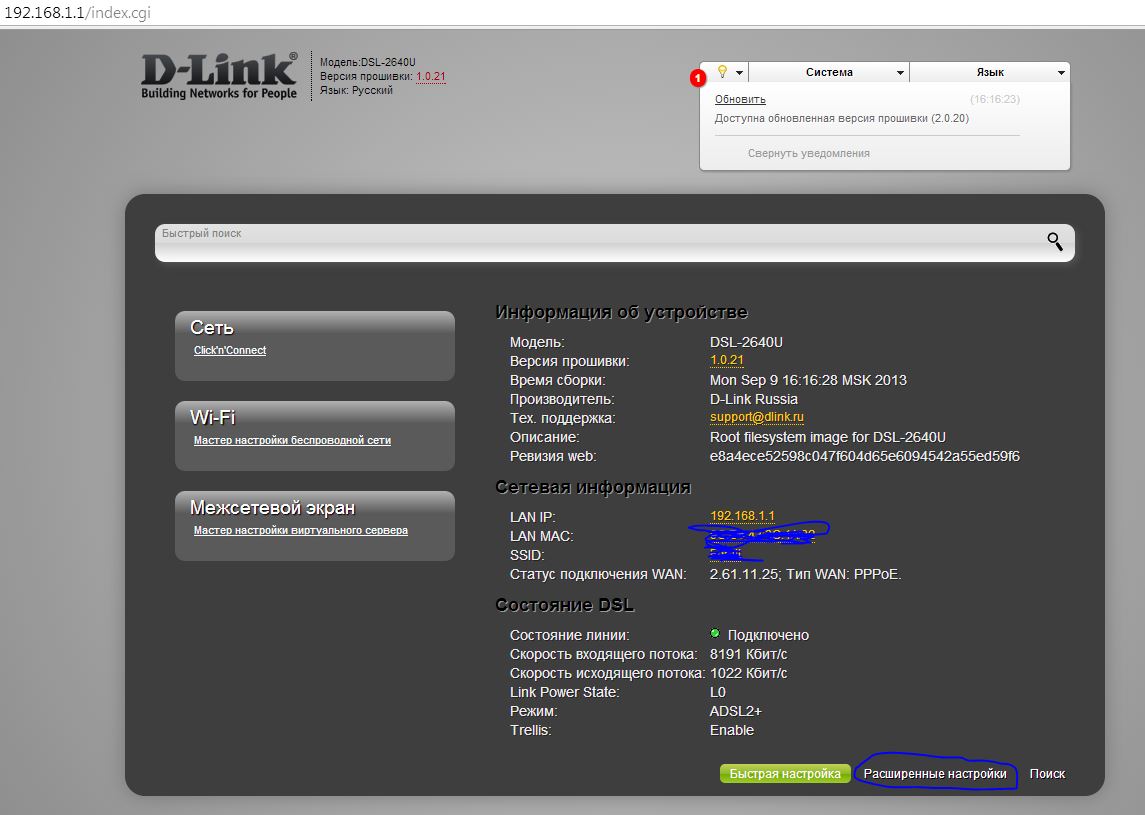Click the '8191 Кбит/с' downstream value
1145x815 pixels.
[748, 654]
